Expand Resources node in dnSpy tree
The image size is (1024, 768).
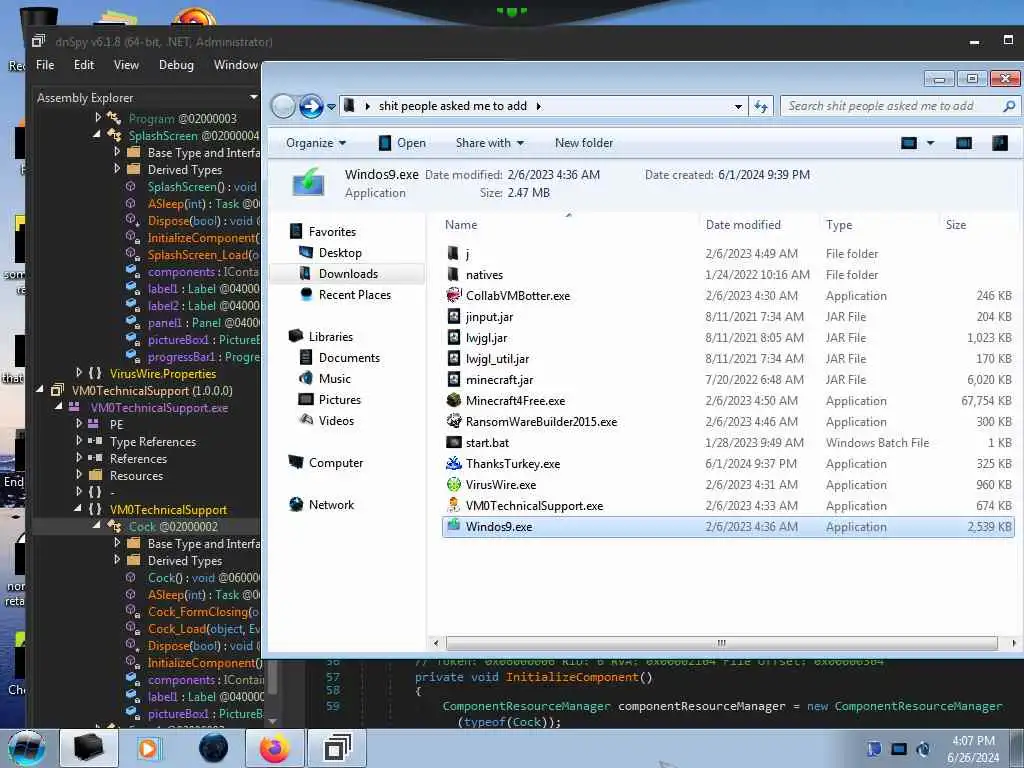(x=79, y=474)
